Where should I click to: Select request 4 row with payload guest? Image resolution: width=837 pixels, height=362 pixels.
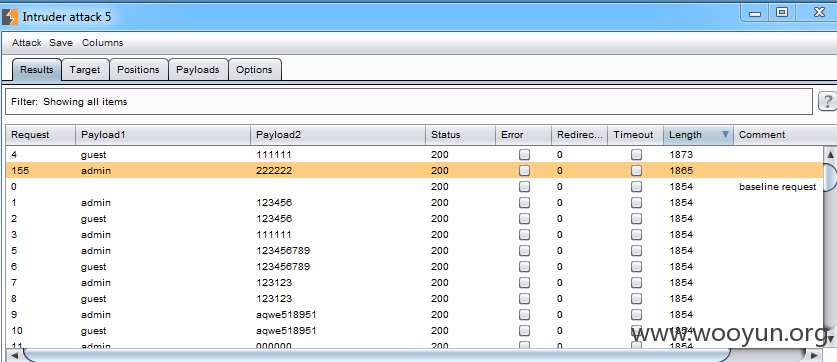click(414, 155)
